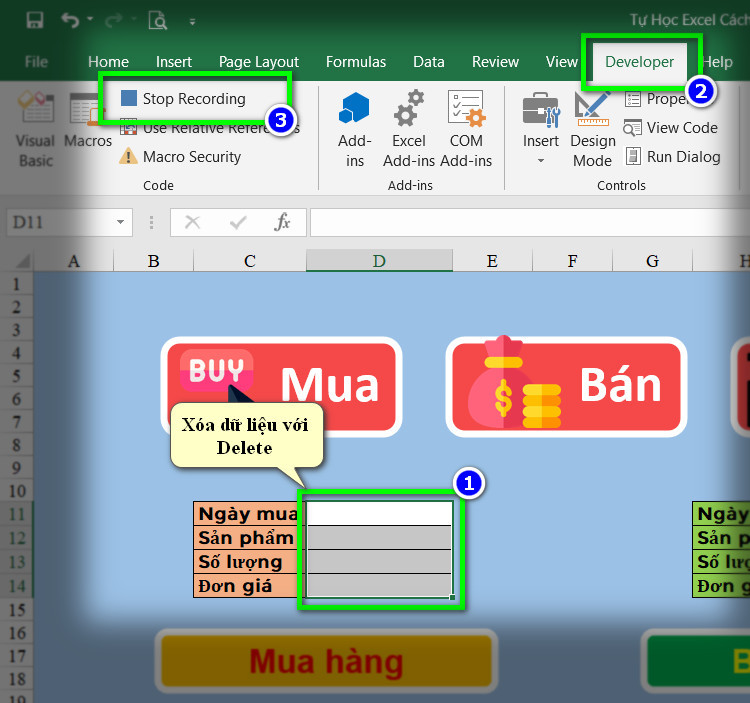Click the Save icon in quick access toolbar

[x=34, y=21]
